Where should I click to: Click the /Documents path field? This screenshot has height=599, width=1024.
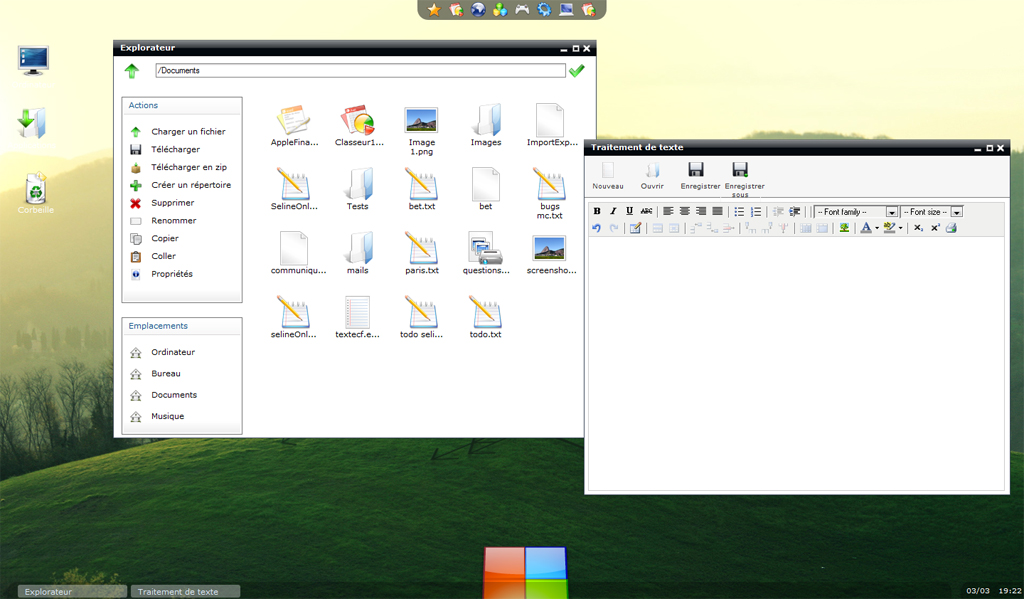click(x=360, y=71)
